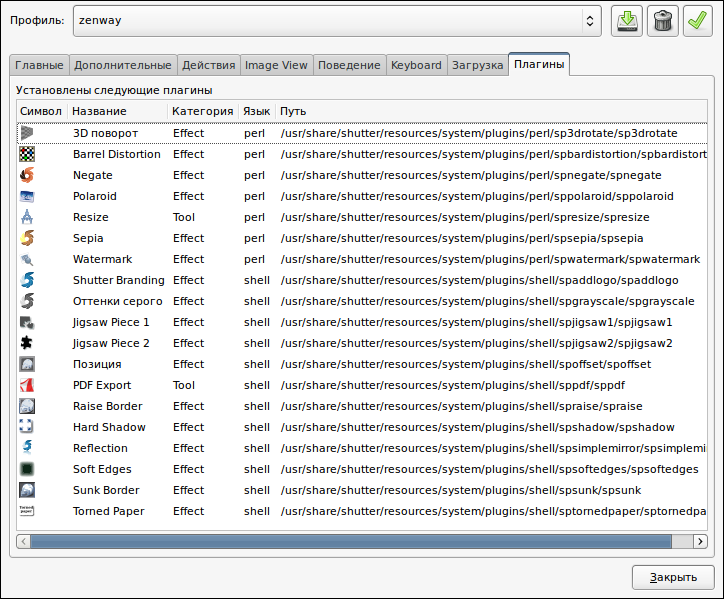
Task: Select the Watermark plugin icon
Action: 27,259
